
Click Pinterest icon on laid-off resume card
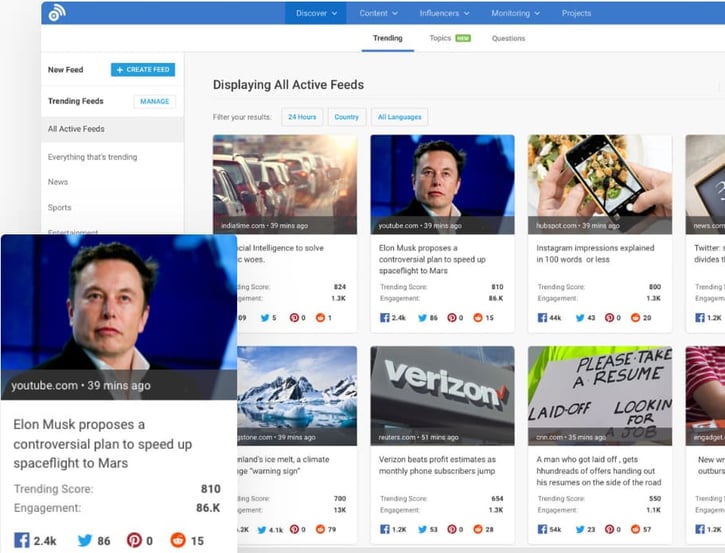coord(609,529)
